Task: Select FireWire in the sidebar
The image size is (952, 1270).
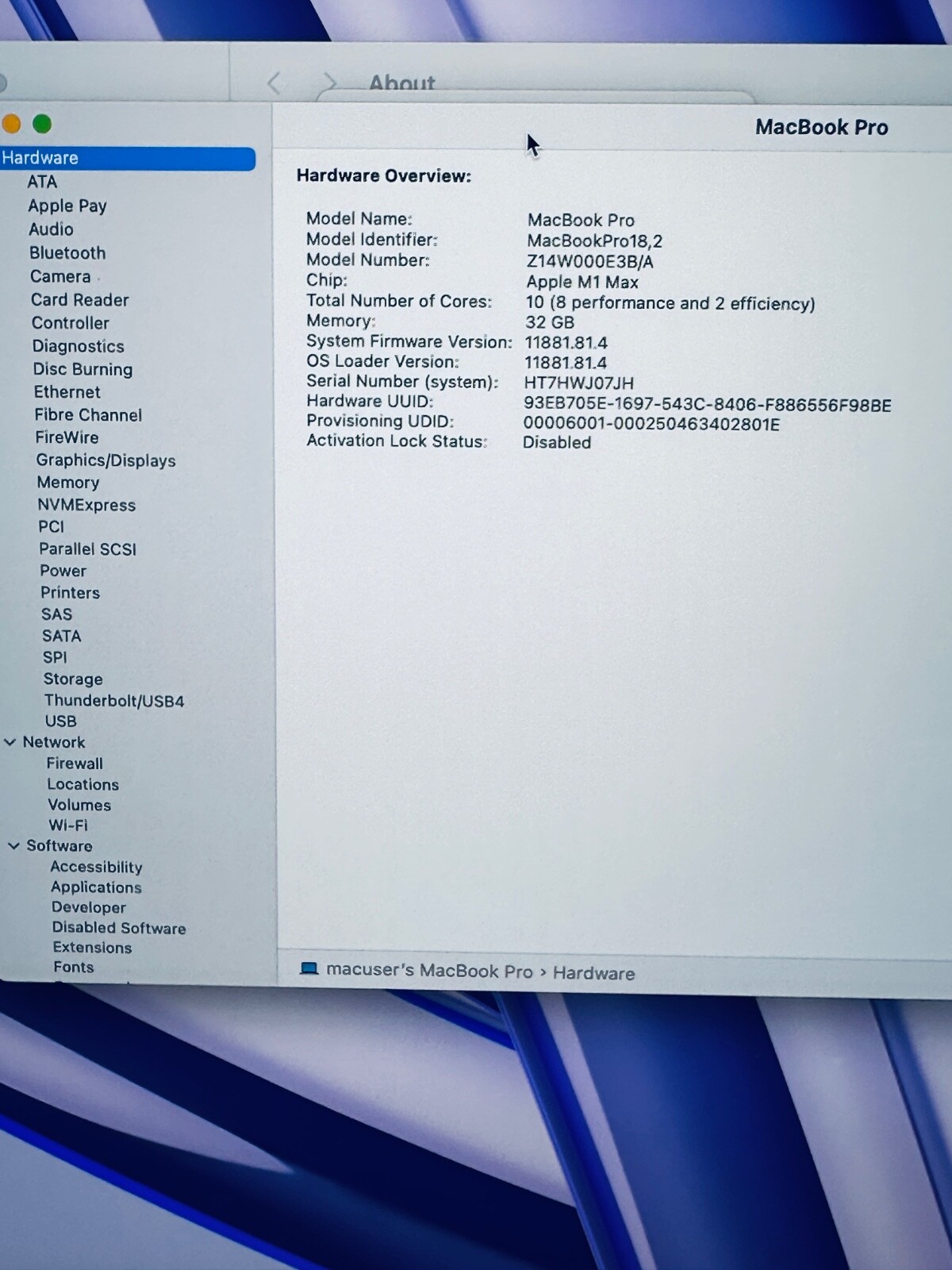Action: click(x=67, y=437)
